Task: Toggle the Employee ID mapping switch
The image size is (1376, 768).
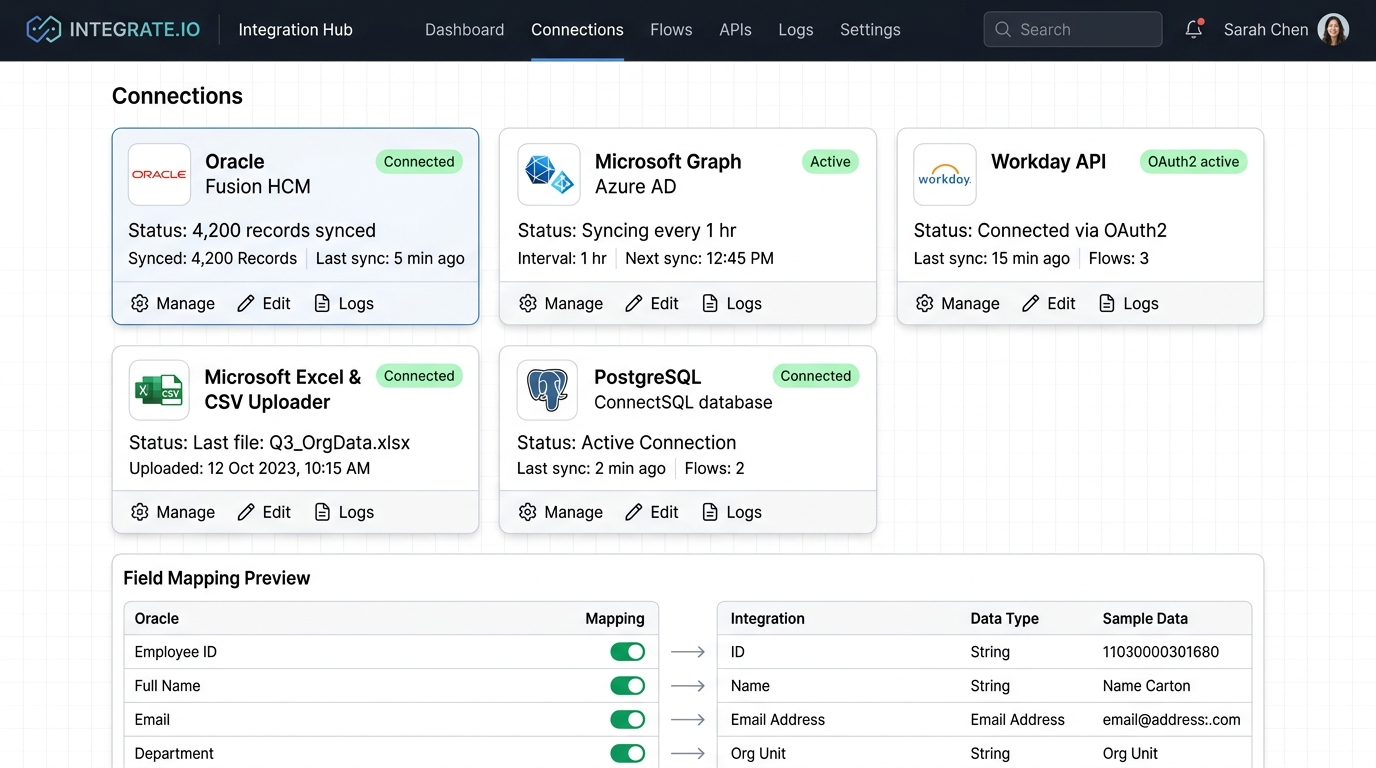Action: (x=628, y=652)
